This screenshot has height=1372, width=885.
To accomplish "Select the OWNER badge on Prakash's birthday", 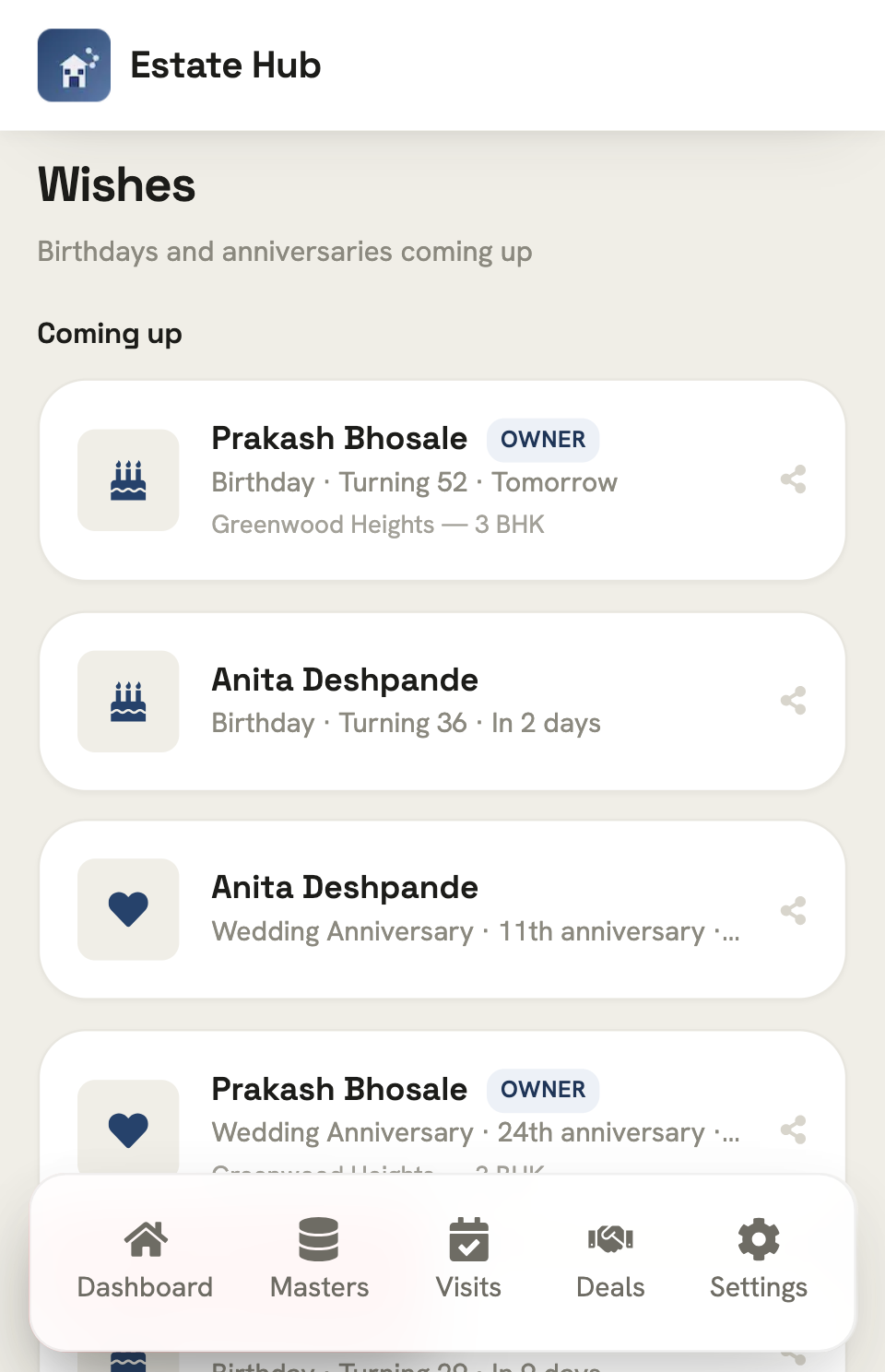I will tap(543, 440).
